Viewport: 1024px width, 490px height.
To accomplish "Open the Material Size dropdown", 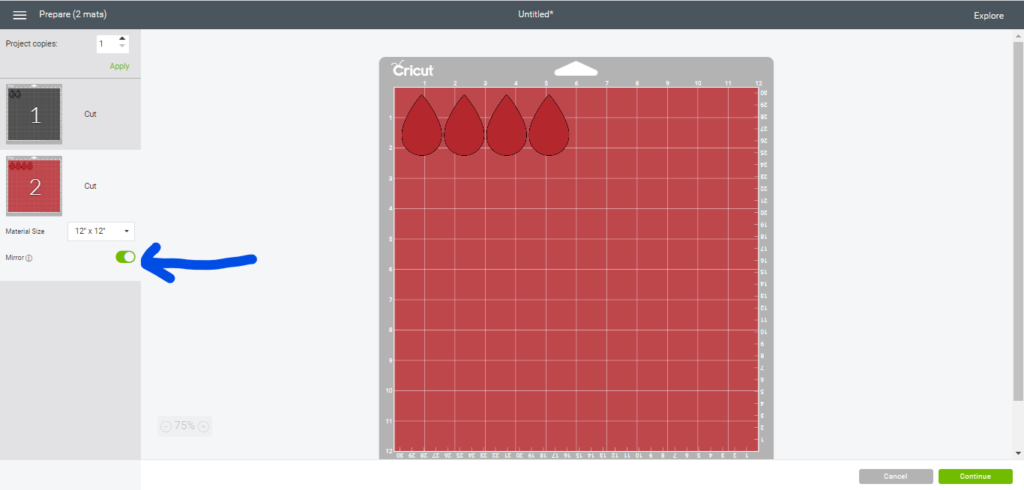I will (100, 231).
